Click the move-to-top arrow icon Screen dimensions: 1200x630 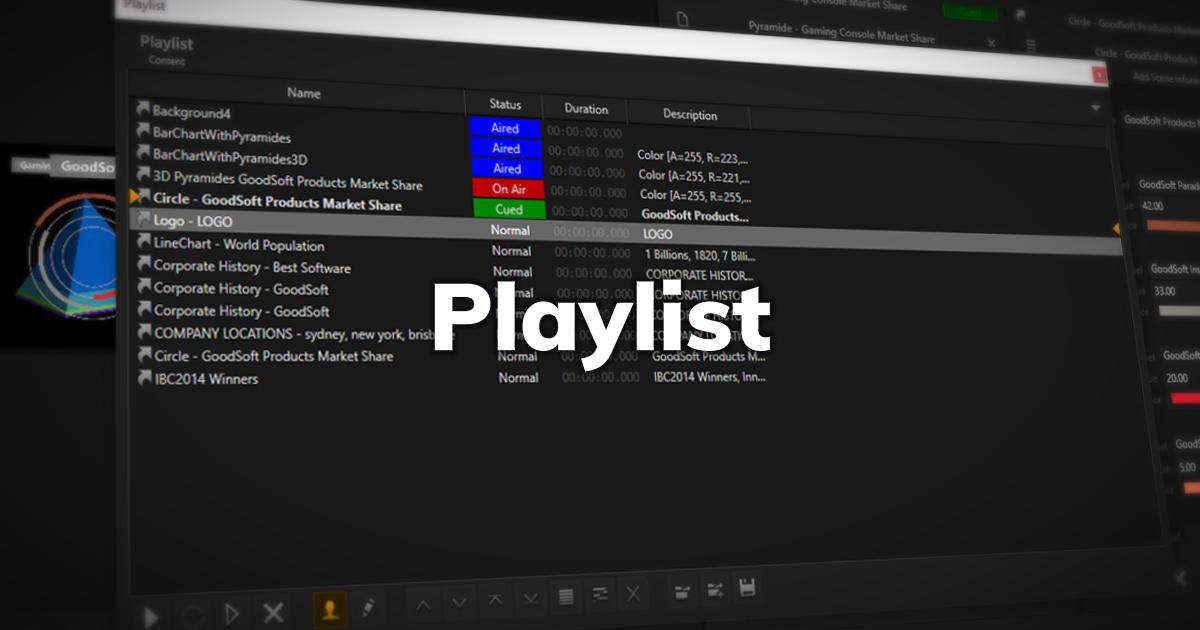[x=495, y=600]
